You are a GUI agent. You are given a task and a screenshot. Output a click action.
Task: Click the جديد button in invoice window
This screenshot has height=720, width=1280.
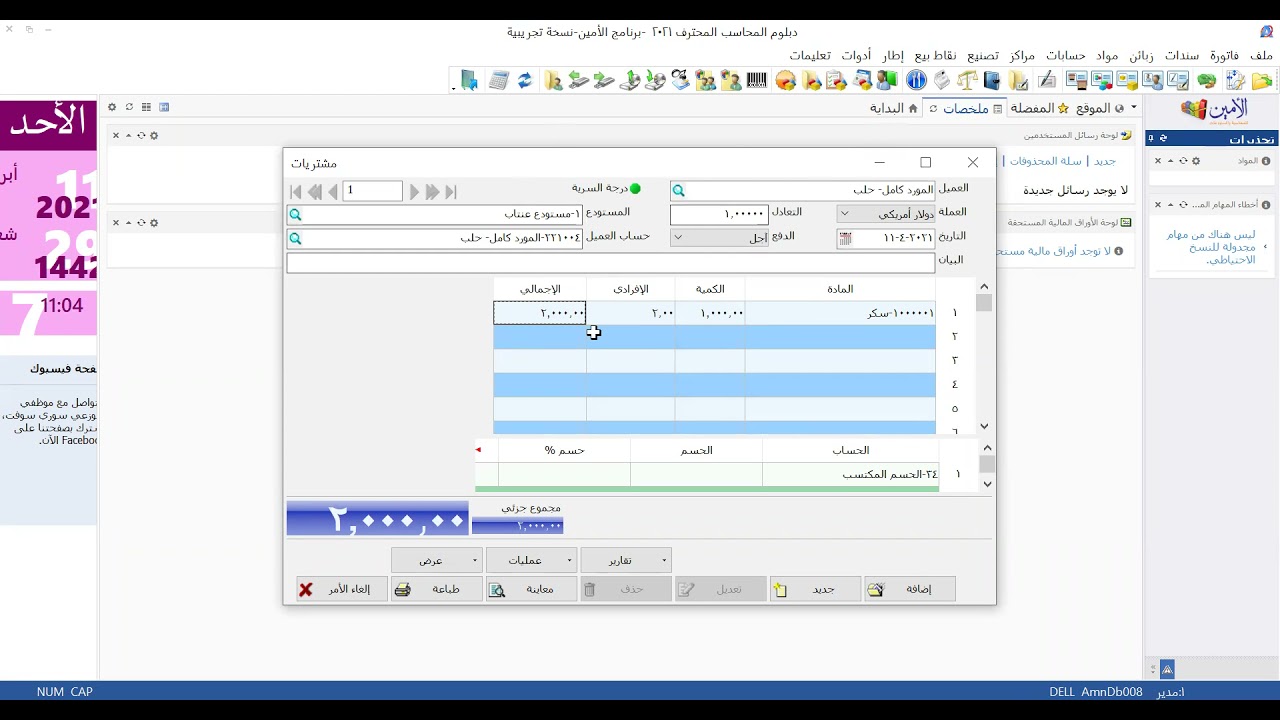[815, 589]
